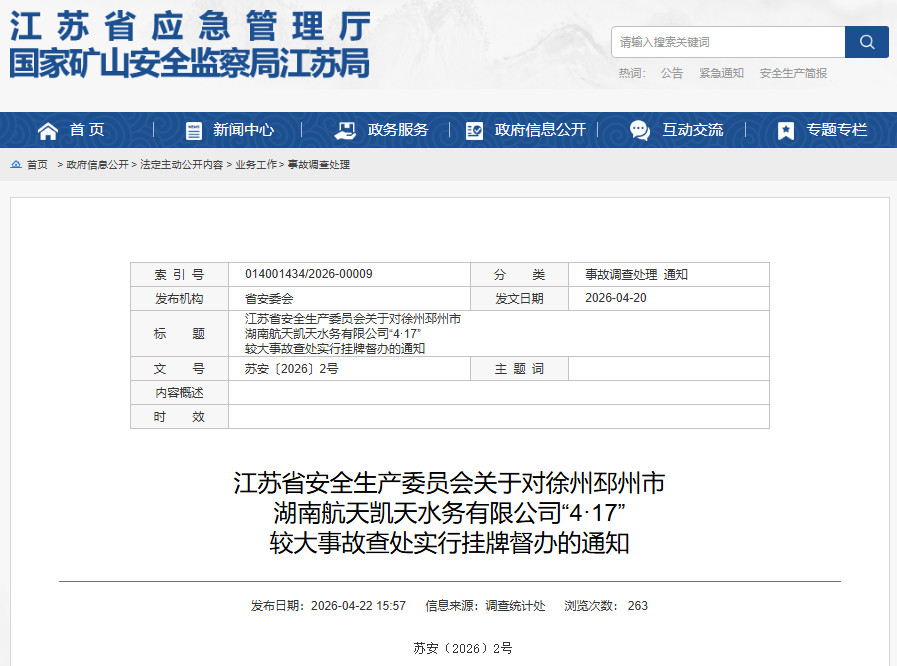Go to 互动交流 section
The height and width of the screenshot is (666, 897).
click(692, 130)
